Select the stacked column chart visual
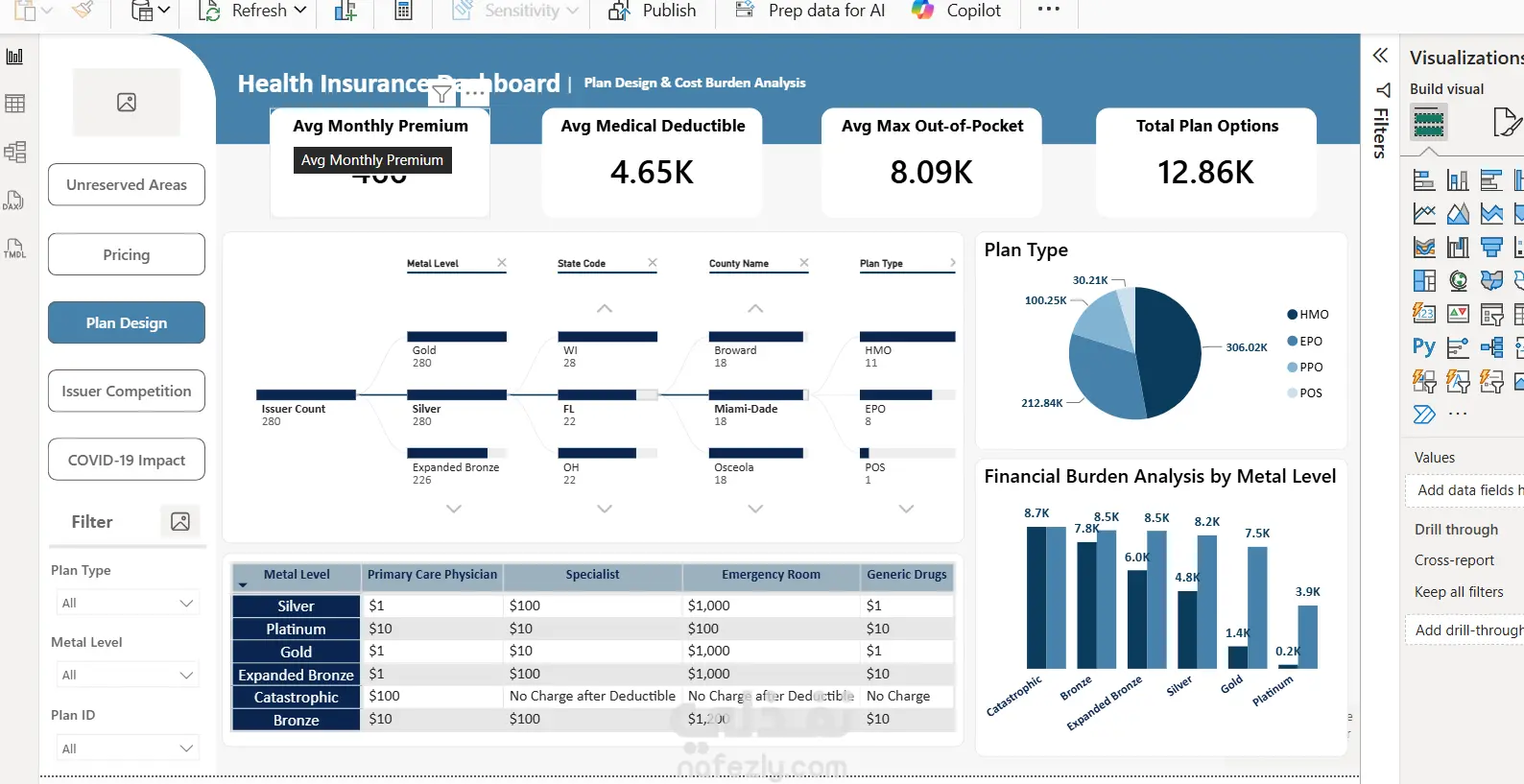The width and height of the screenshot is (1524, 784). tap(1458, 179)
